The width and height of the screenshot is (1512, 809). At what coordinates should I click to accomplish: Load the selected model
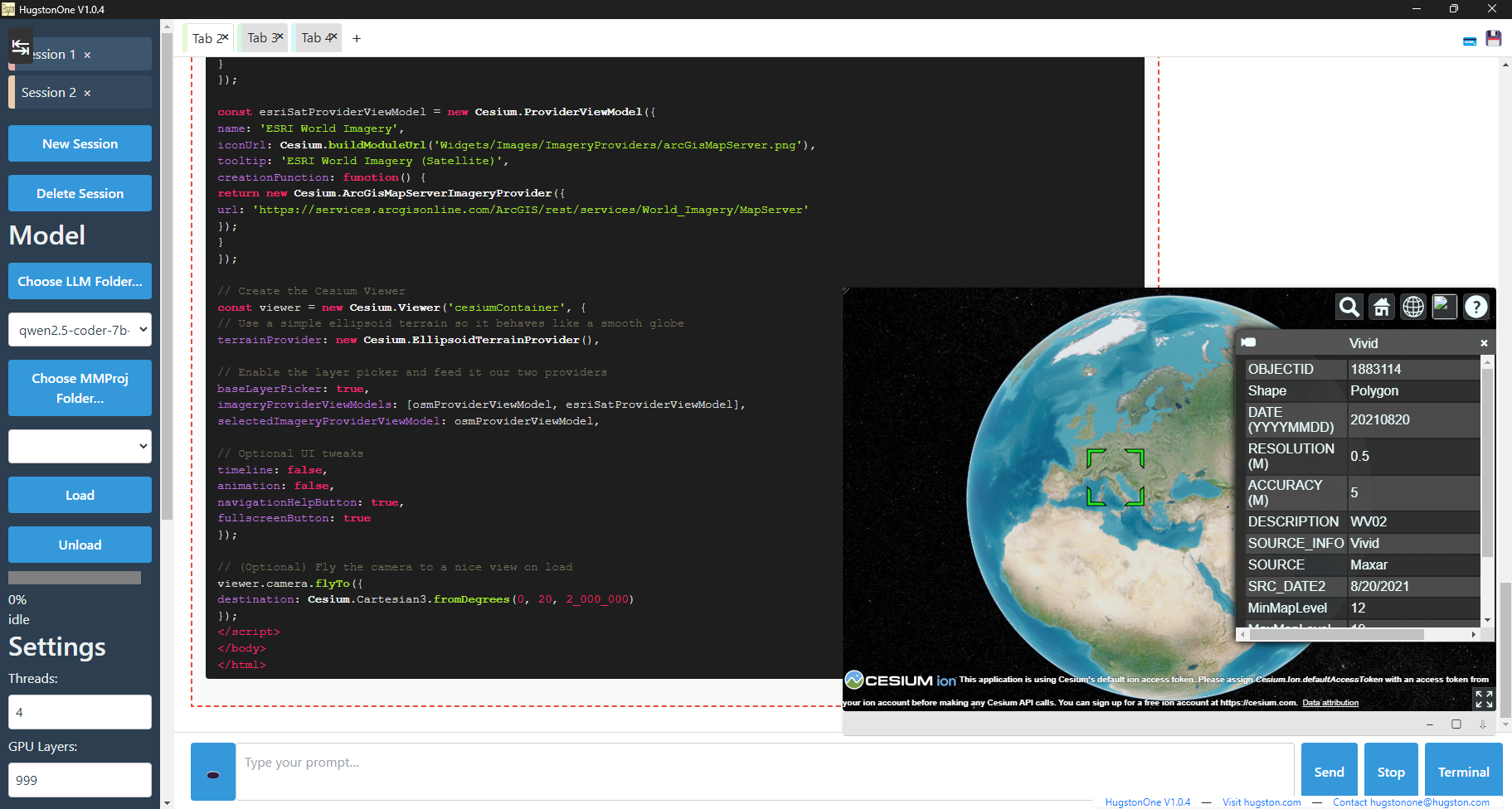tap(80, 495)
